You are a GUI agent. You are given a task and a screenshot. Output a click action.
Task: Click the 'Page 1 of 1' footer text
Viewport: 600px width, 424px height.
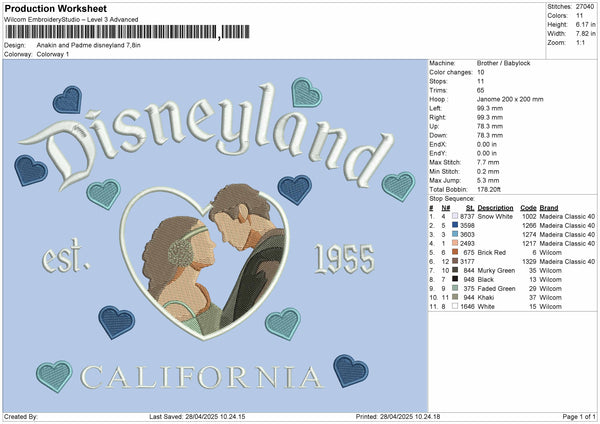(x=579, y=417)
